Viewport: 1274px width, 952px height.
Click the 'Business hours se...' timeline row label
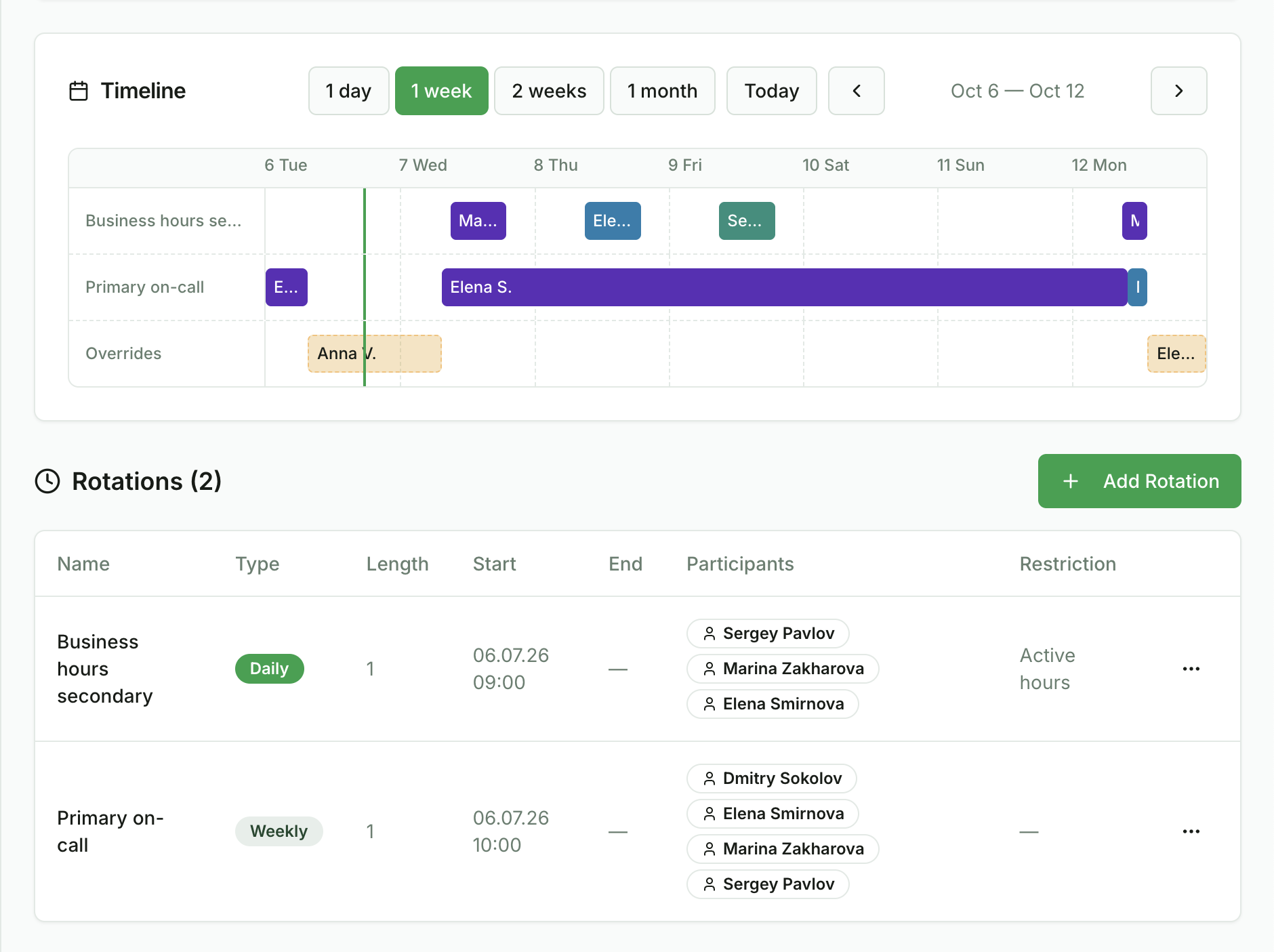click(x=163, y=221)
